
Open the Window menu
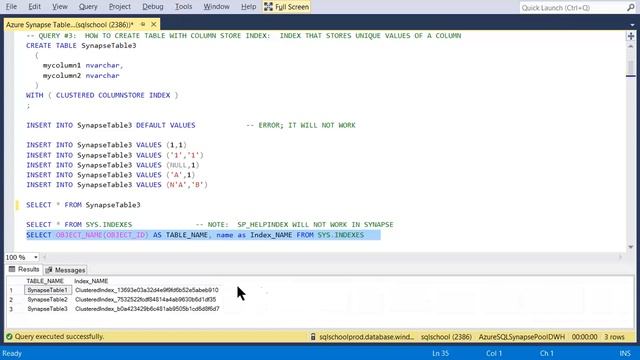tap(216, 7)
